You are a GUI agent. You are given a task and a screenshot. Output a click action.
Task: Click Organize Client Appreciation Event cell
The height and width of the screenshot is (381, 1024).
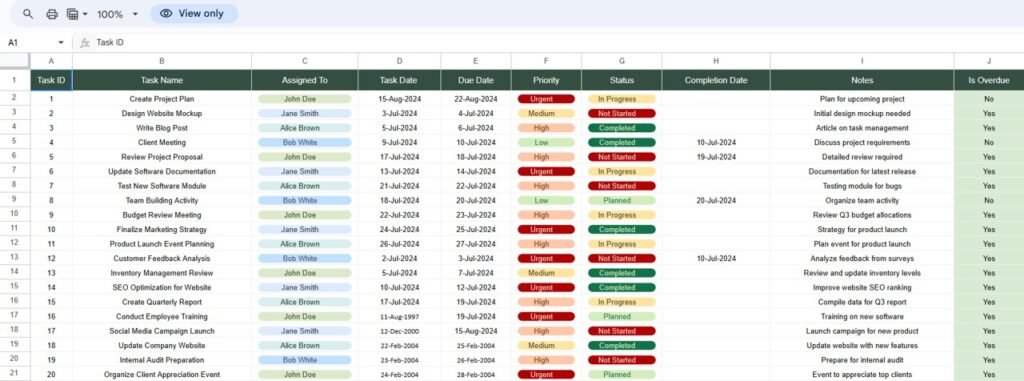[x=162, y=374]
